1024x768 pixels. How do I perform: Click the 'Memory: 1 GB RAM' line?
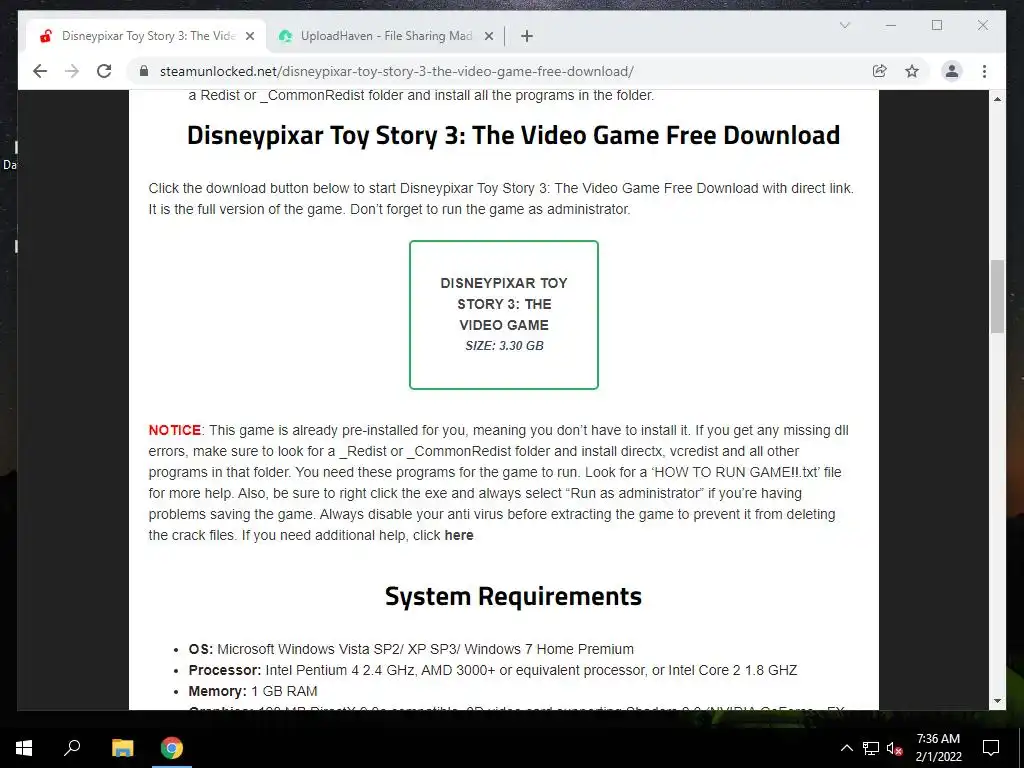[x=253, y=691]
